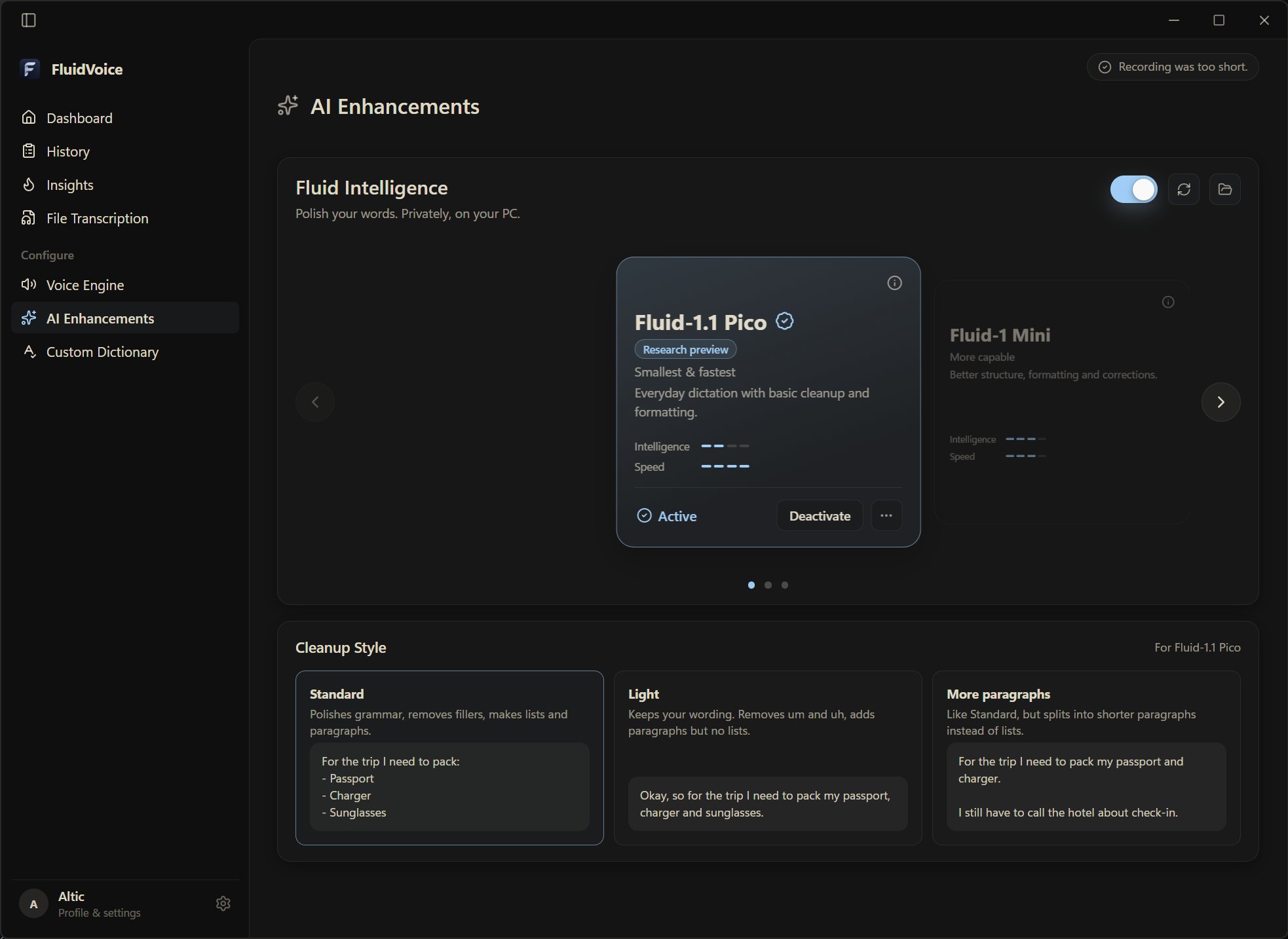Click the FluidVoice logo icon

pos(29,69)
